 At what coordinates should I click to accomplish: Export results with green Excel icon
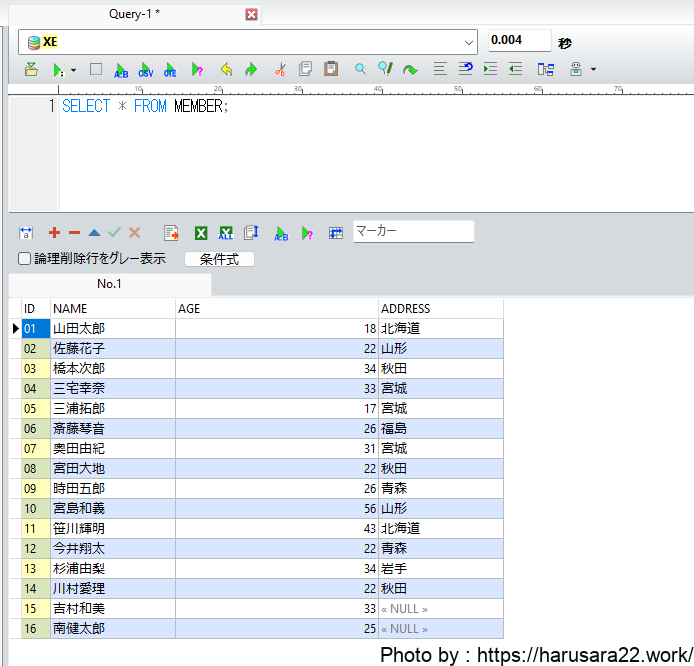201,232
